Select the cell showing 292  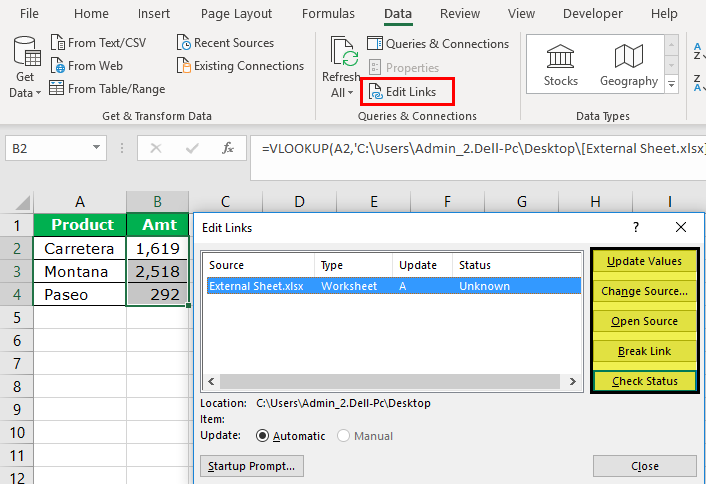pos(158,294)
